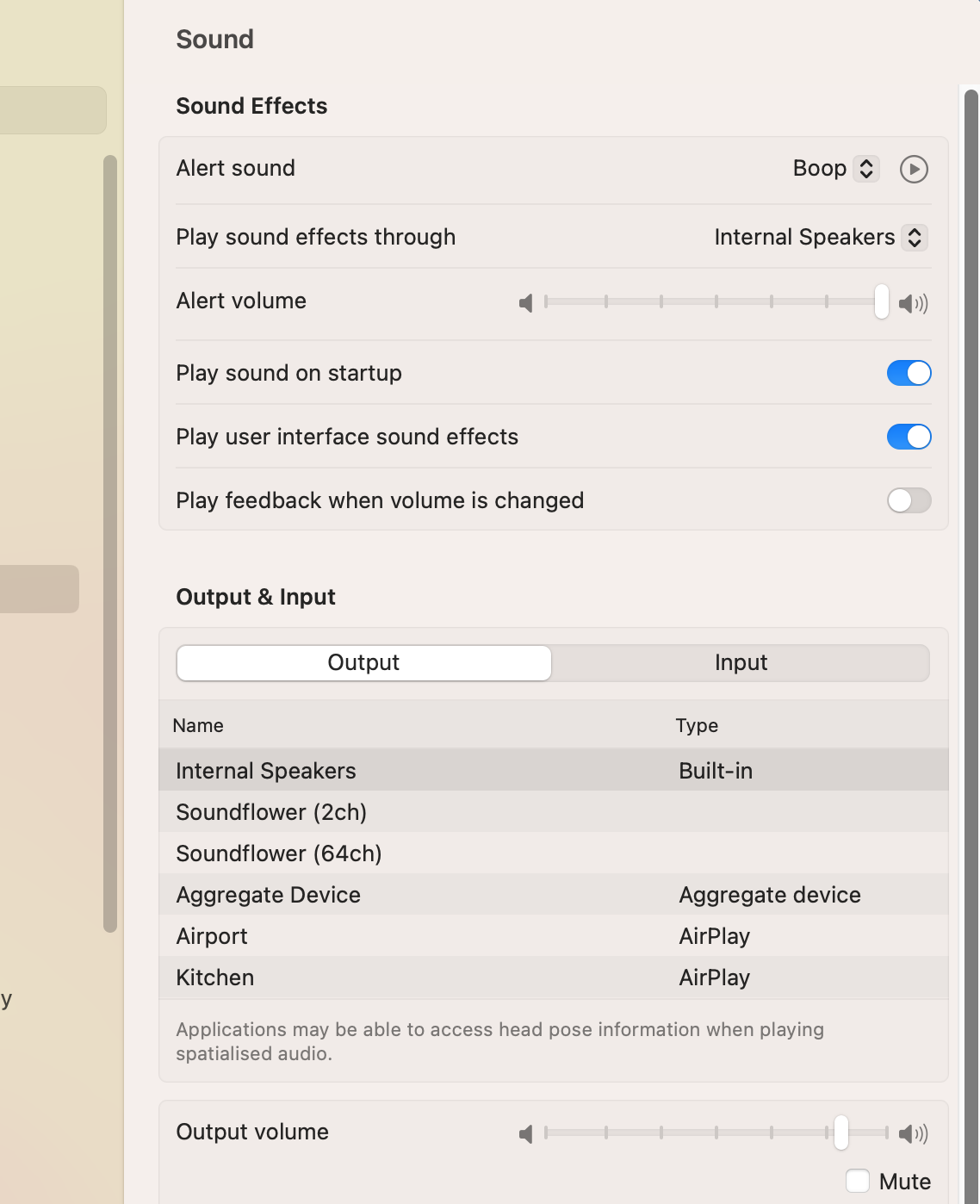Enable Play feedback when volume is changed
980x1204 pixels.
(x=909, y=500)
